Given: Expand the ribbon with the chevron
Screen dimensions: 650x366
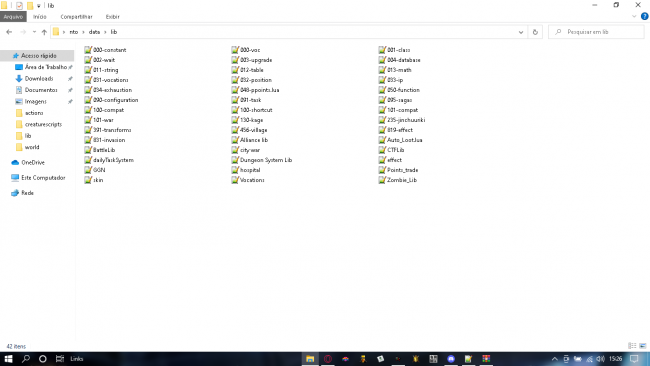Looking at the screenshot, I should click(634, 17).
